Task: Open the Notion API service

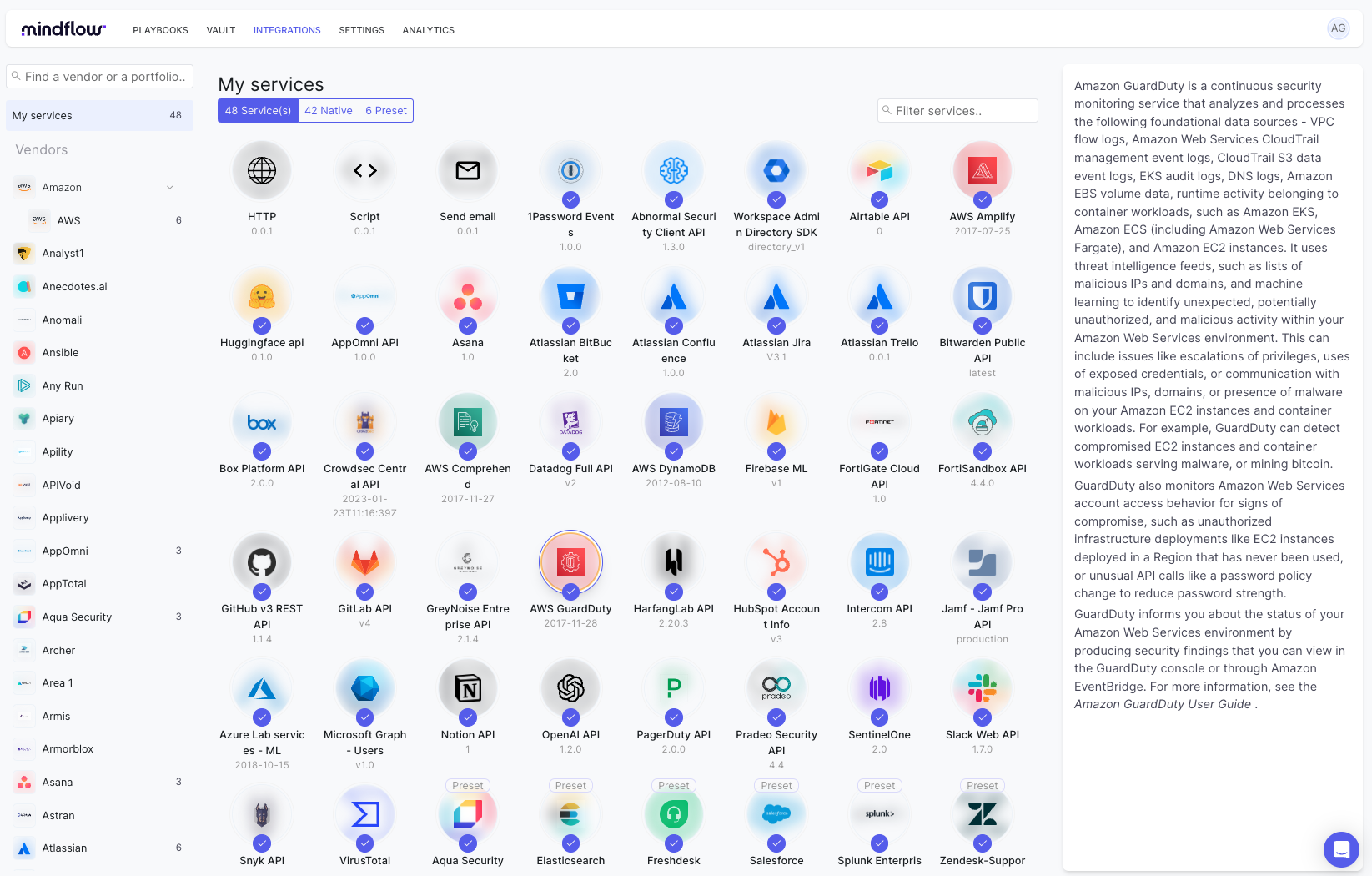Action: tap(468, 688)
